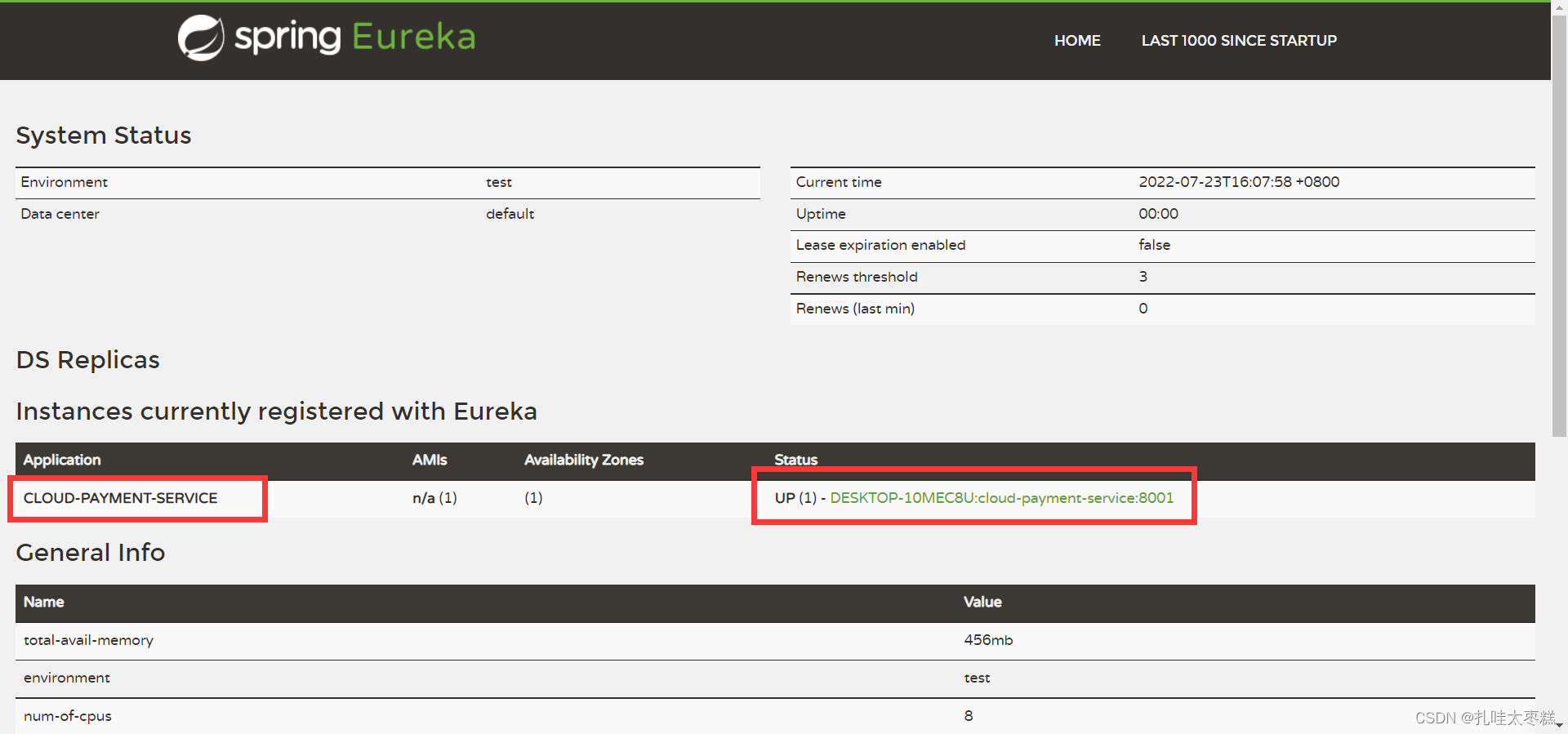
Task: Open the DESKTOP-10MEC8U:cloud-payment-service:8001 instance link
Action: click(1002, 498)
